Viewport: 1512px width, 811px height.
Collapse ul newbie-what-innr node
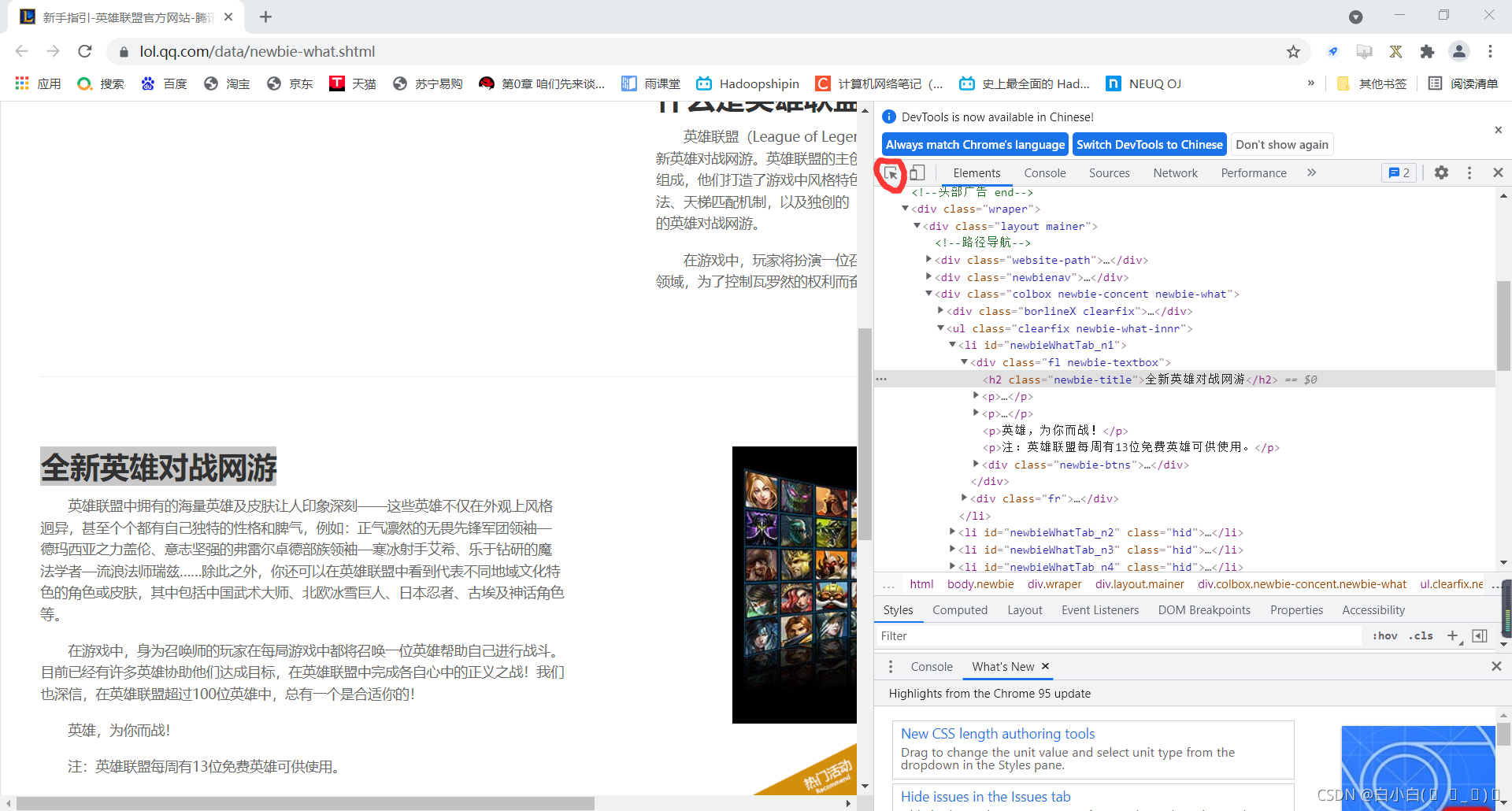pos(940,328)
